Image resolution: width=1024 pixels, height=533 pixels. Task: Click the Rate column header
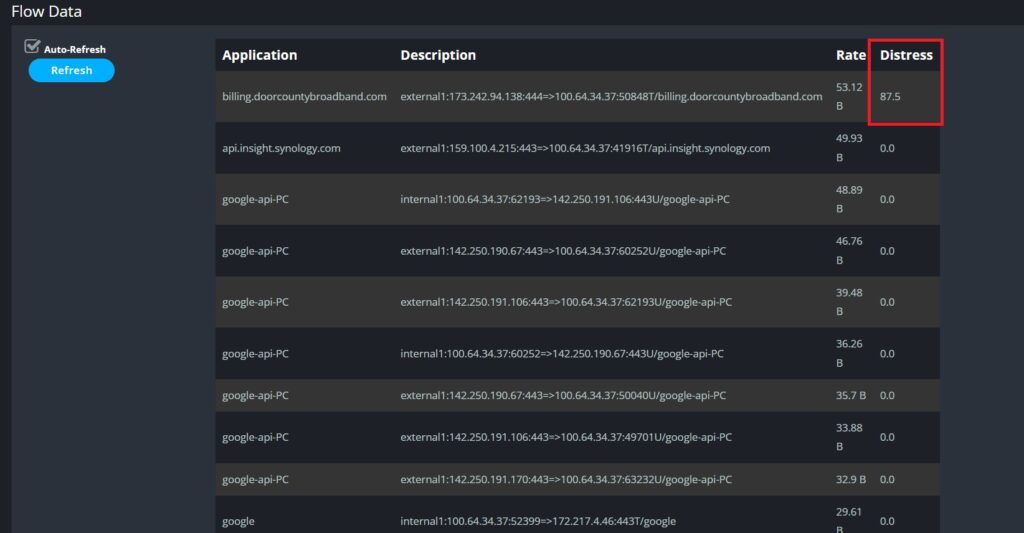(x=850, y=55)
